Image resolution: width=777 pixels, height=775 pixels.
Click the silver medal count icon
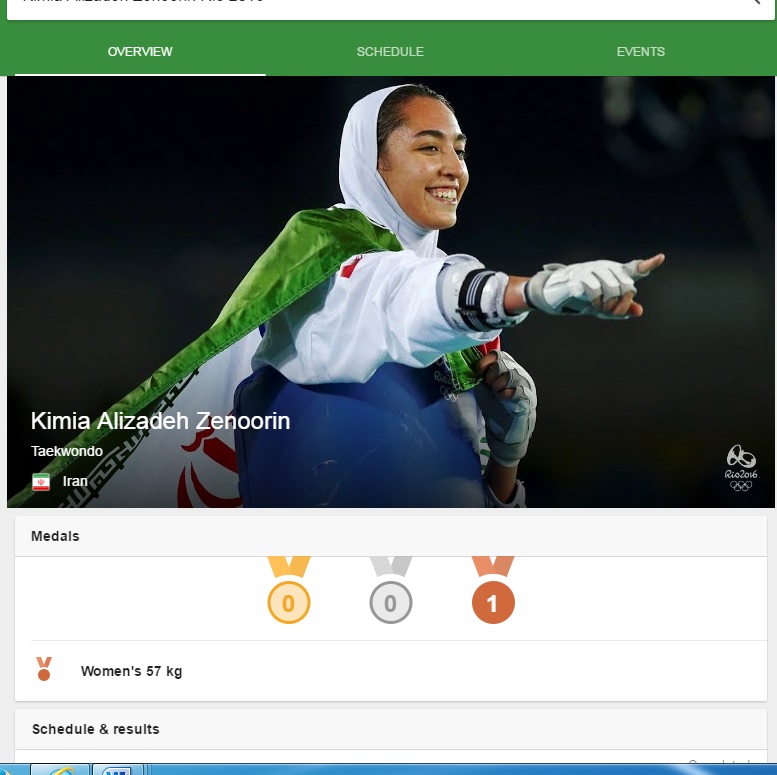[390, 590]
